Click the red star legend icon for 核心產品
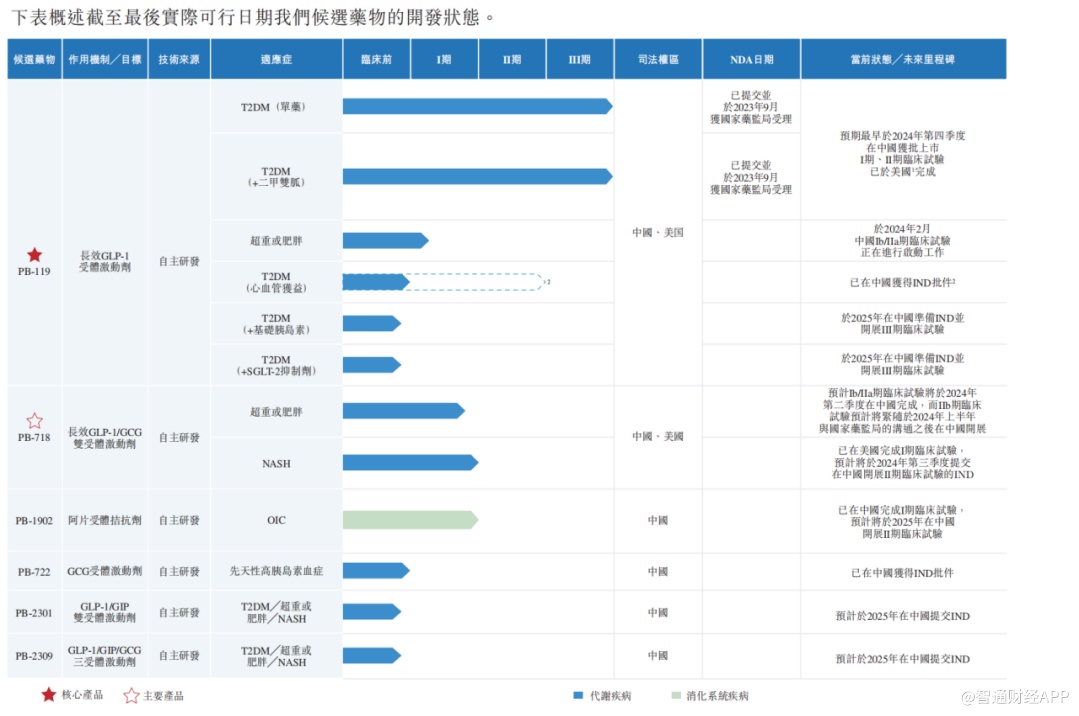This screenshot has width=1079, height=716. (48, 695)
